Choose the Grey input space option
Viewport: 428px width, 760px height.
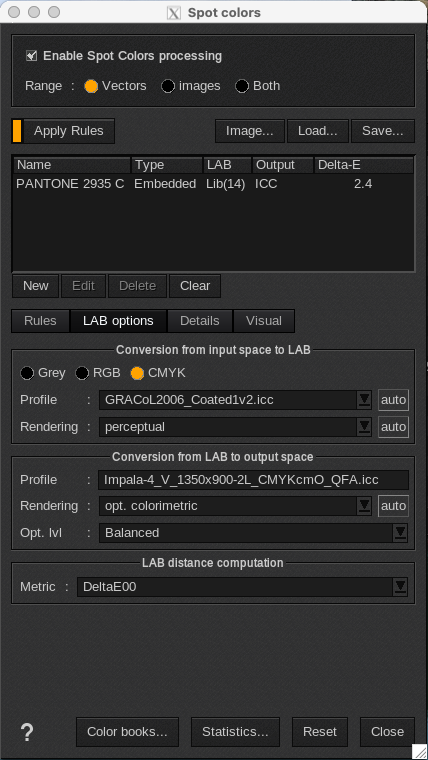click(x=27, y=373)
